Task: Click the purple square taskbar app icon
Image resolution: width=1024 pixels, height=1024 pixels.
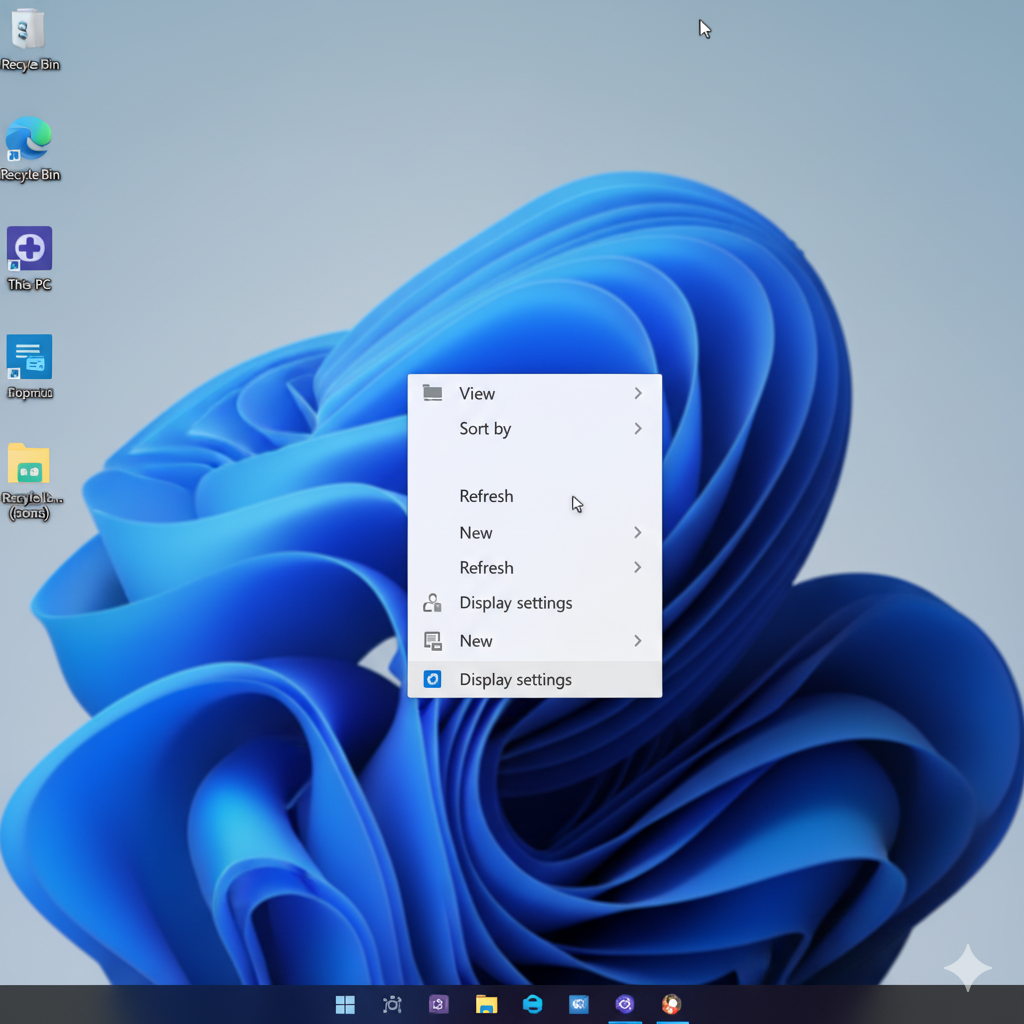Action: (439, 1004)
